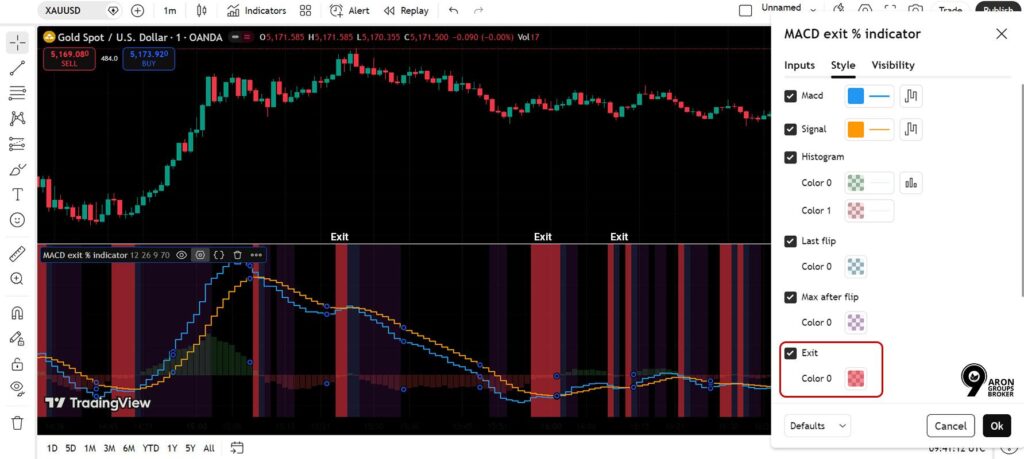1024x459 pixels.
Task: Change the Histogram Color 0 green swatch
Action: pyautogui.click(x=856, y=183)
